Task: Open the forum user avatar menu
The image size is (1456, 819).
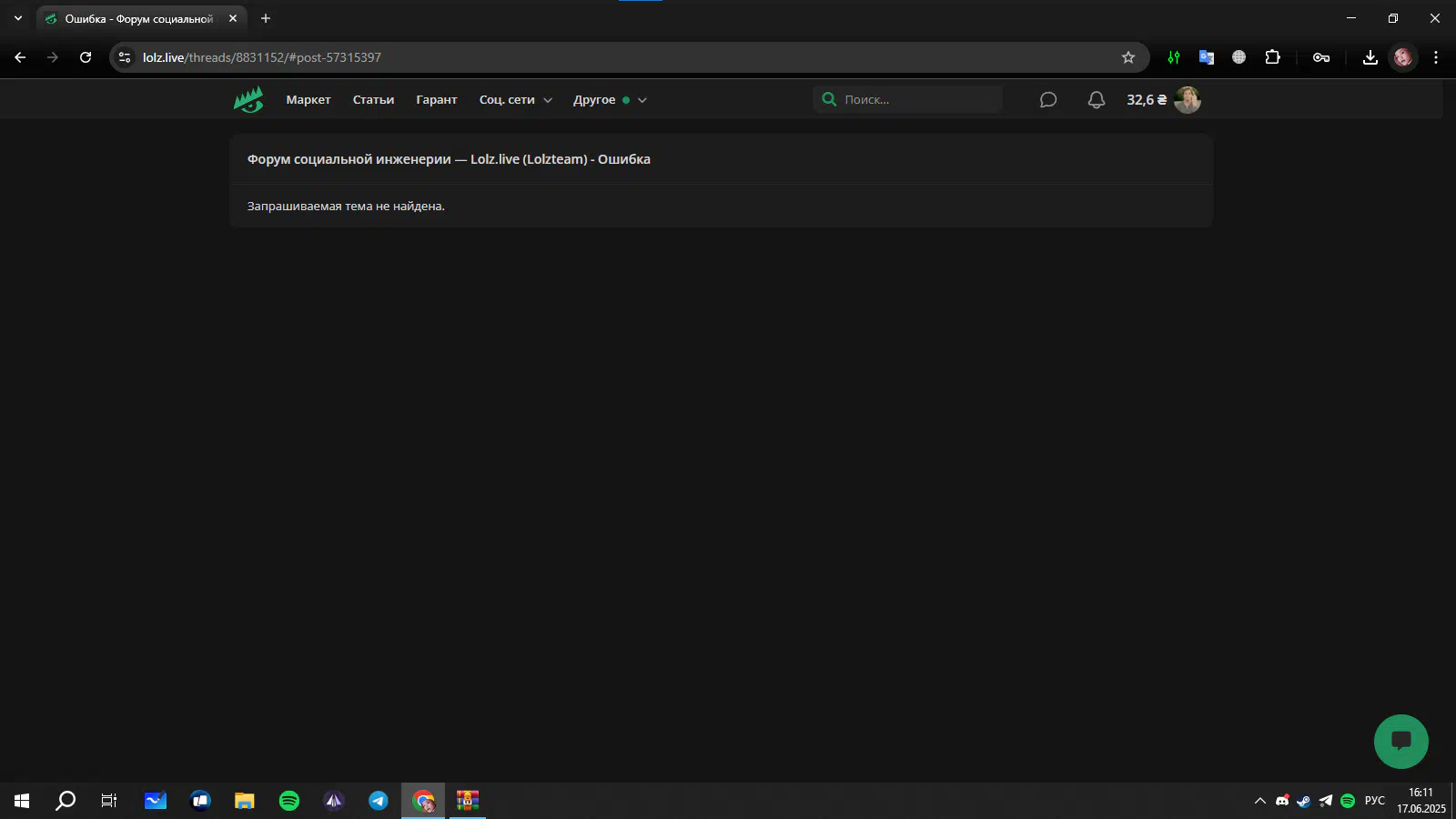Action: coord(1188,100)
